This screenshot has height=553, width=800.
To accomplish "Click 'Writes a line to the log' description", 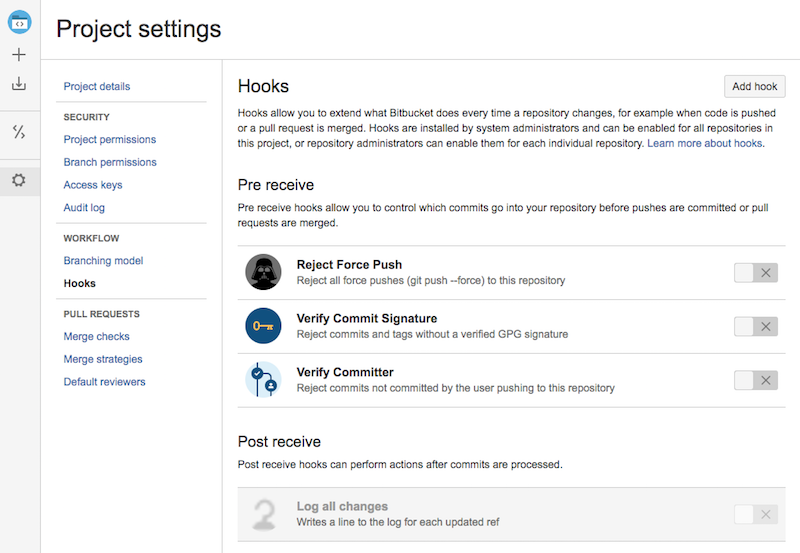I will click(398, 522).
